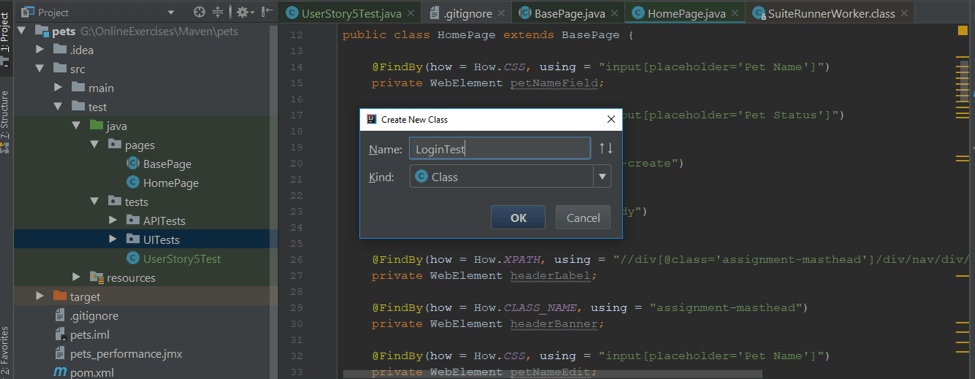This screenshot has width=975, height=379.
Task: Select the HomePage class in tree
Action: tap(170, 183)
